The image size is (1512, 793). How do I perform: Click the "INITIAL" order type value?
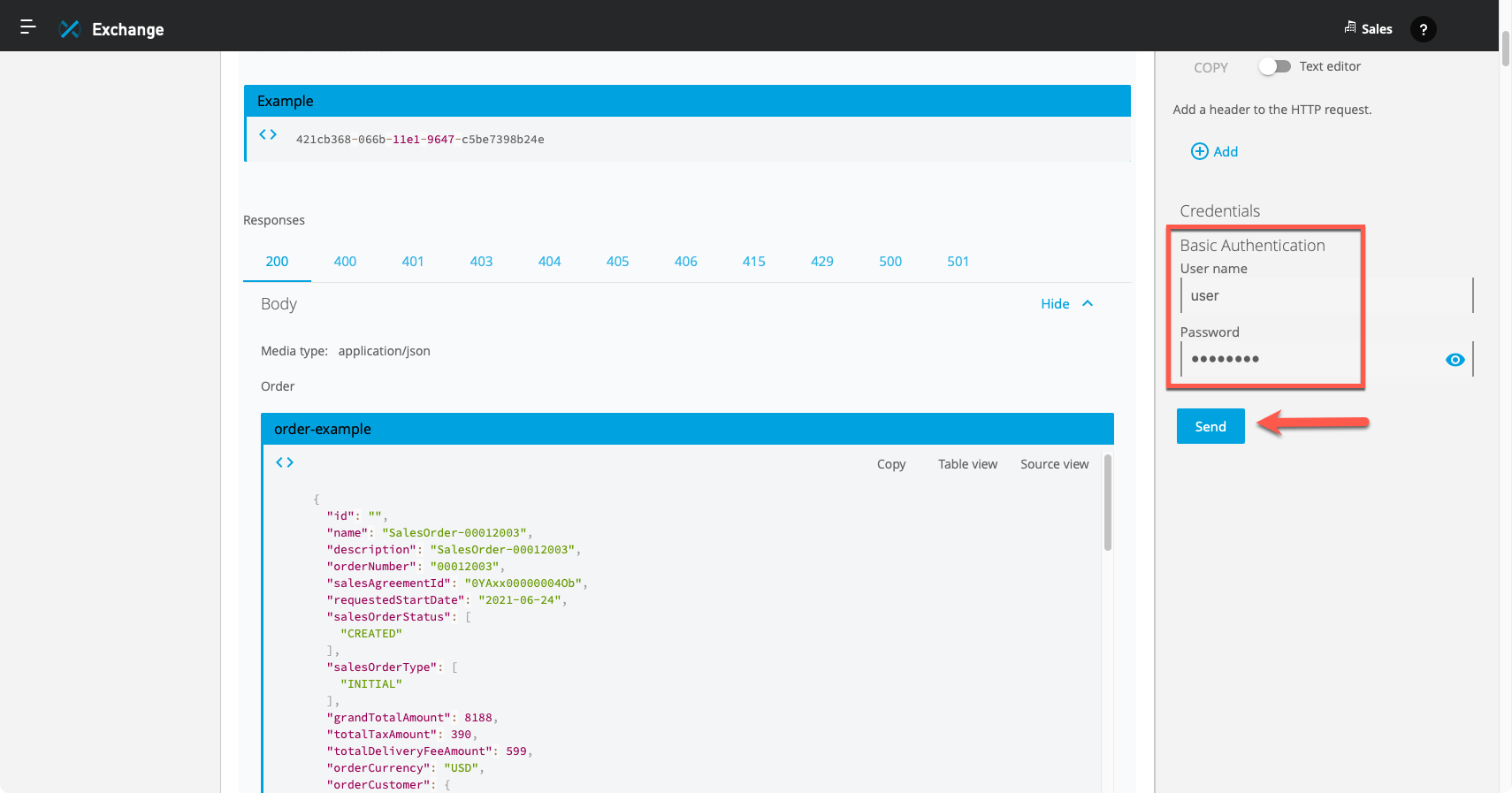click(371, 684)
